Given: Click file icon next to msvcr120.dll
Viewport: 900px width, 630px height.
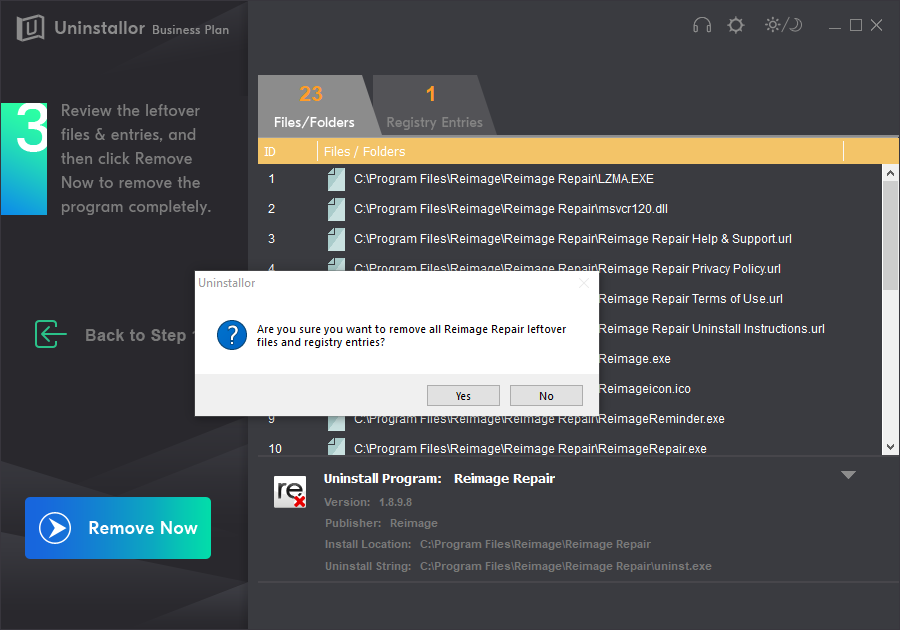Looking at the screenshot, I should [336, 209].
